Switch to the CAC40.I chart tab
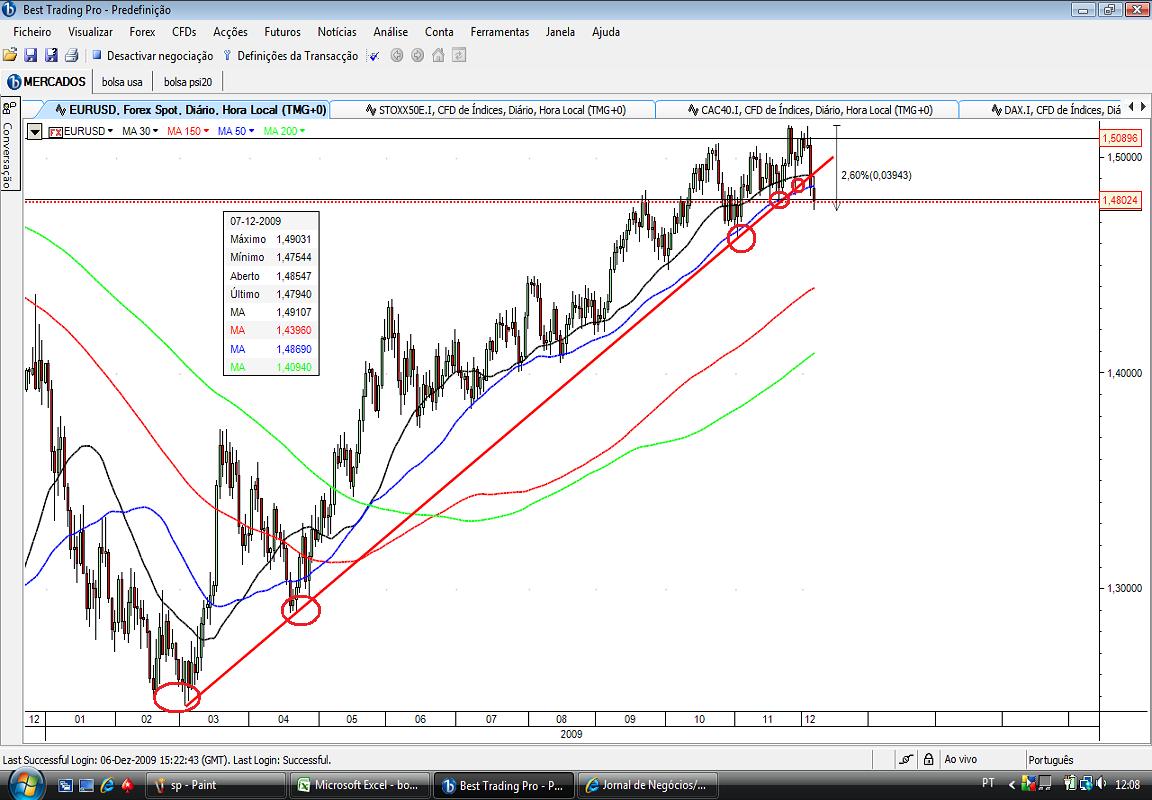This screenshot has height=800, width=1152. (x=807, y=109)
